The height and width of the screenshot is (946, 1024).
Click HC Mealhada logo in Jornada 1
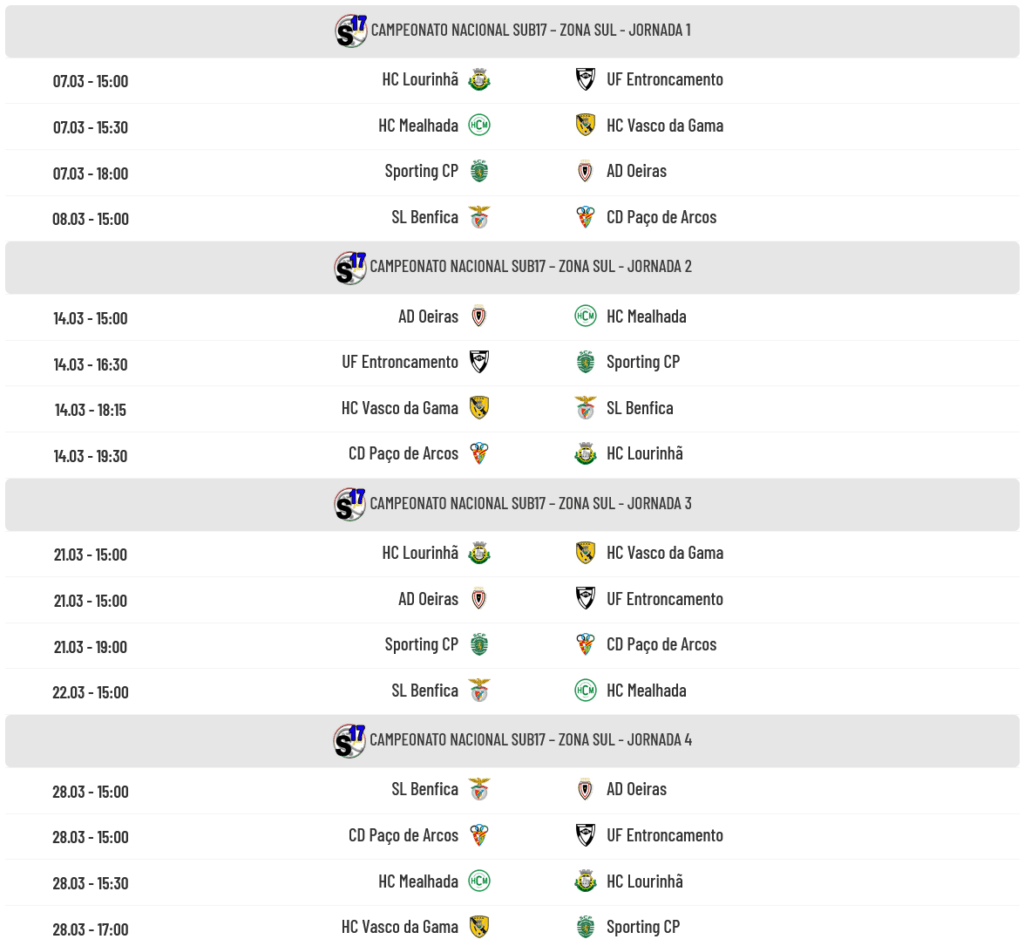click(x=479, y=125)
